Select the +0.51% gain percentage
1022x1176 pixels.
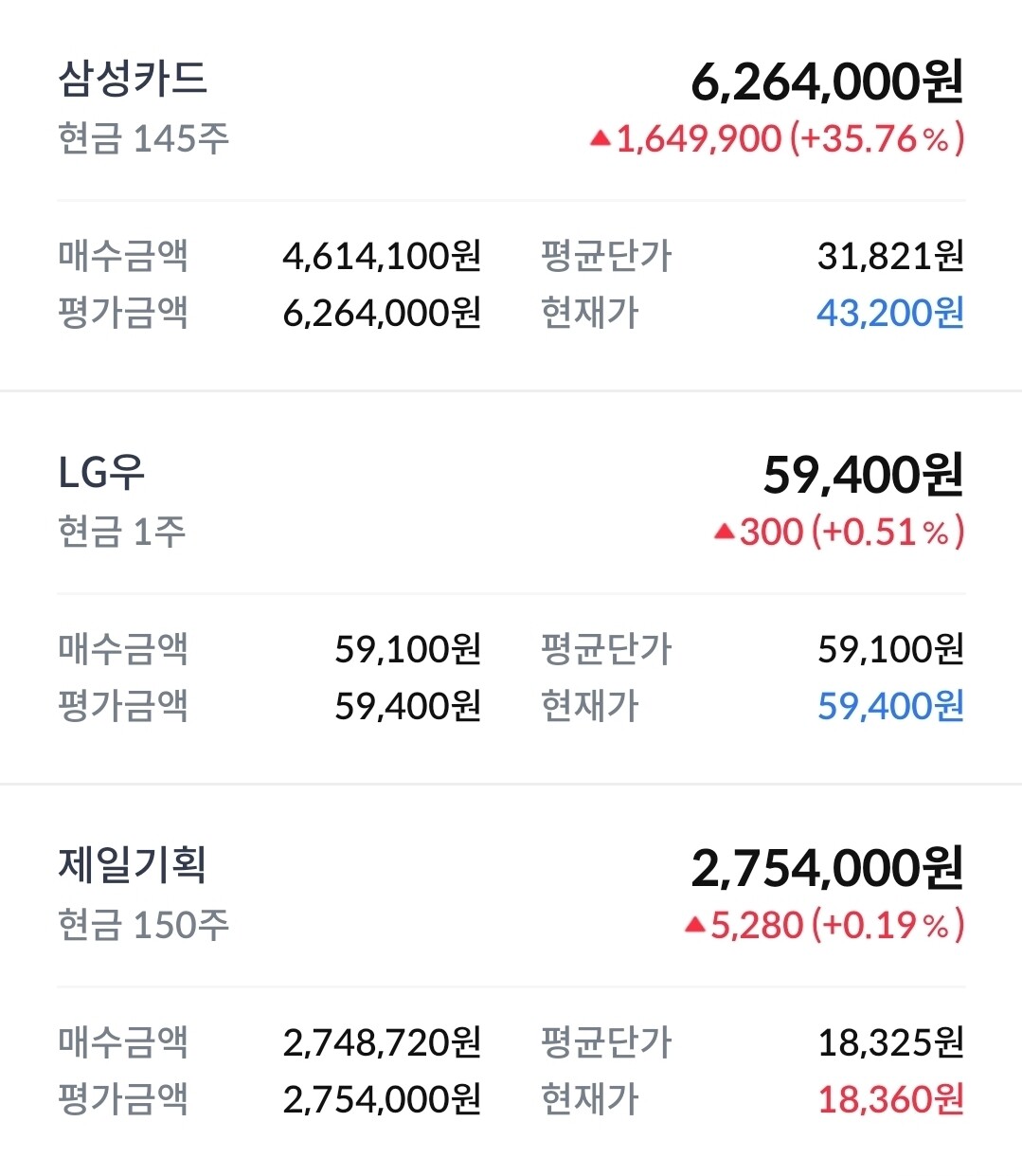pos(888,532)
